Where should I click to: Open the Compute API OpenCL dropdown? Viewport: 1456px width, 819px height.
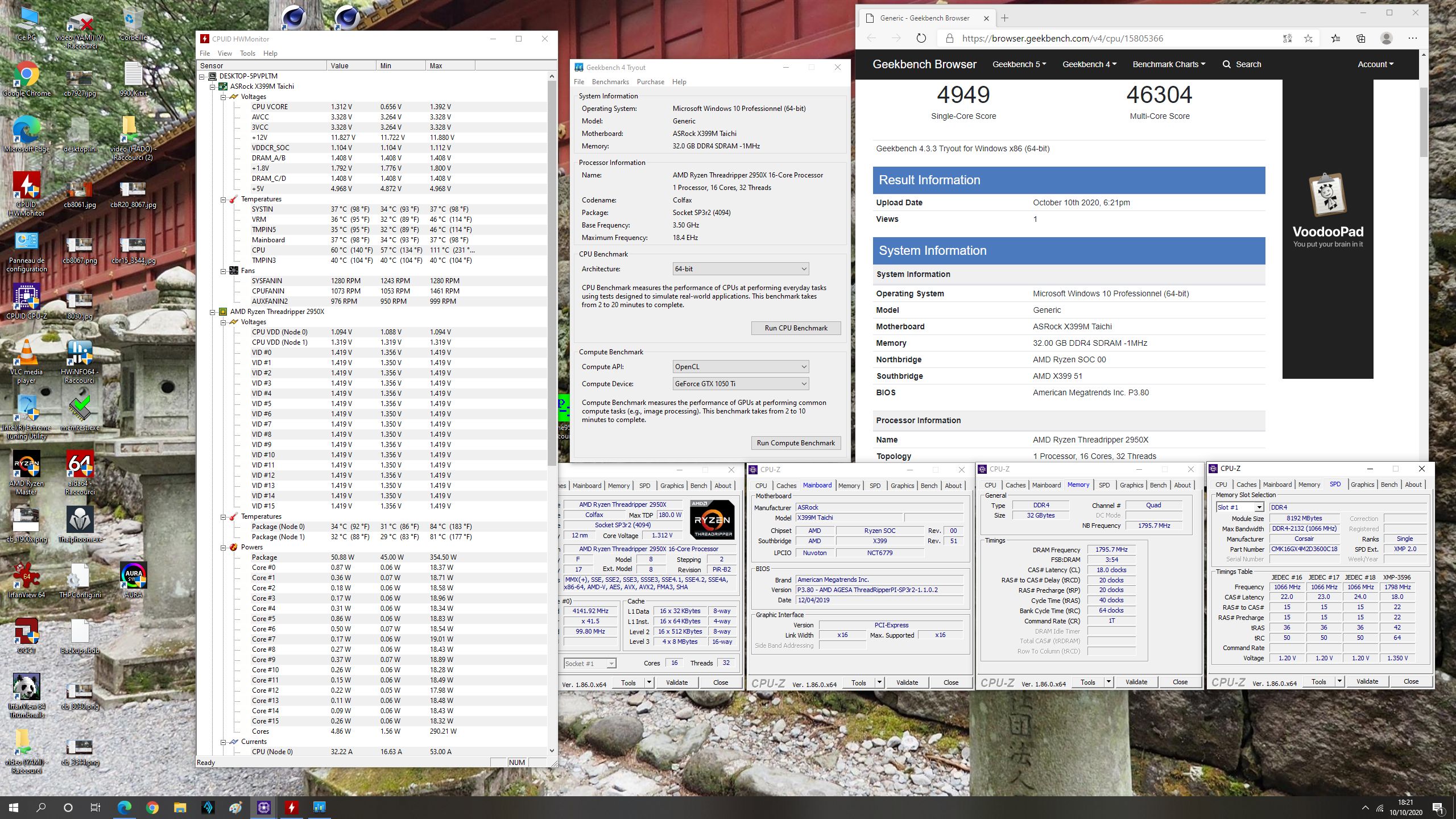point(741,366)
